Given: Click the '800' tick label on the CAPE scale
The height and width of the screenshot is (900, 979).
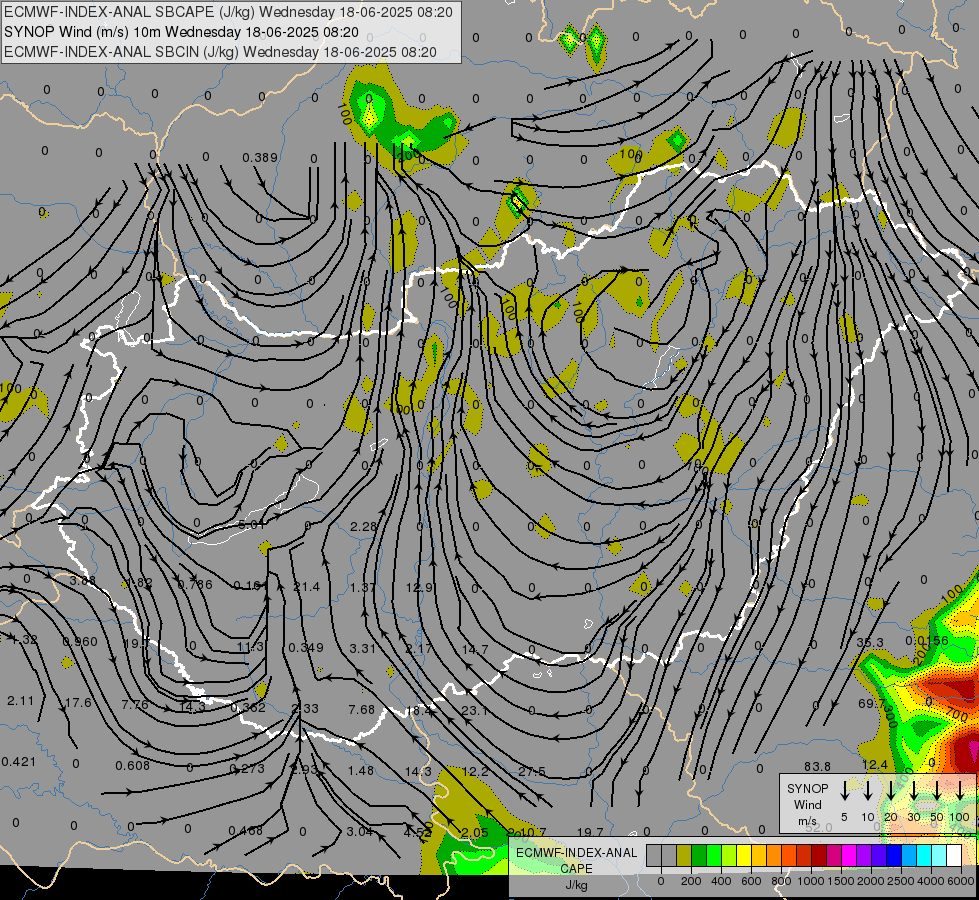Looking at the screenshot, I should pos(781,881).
